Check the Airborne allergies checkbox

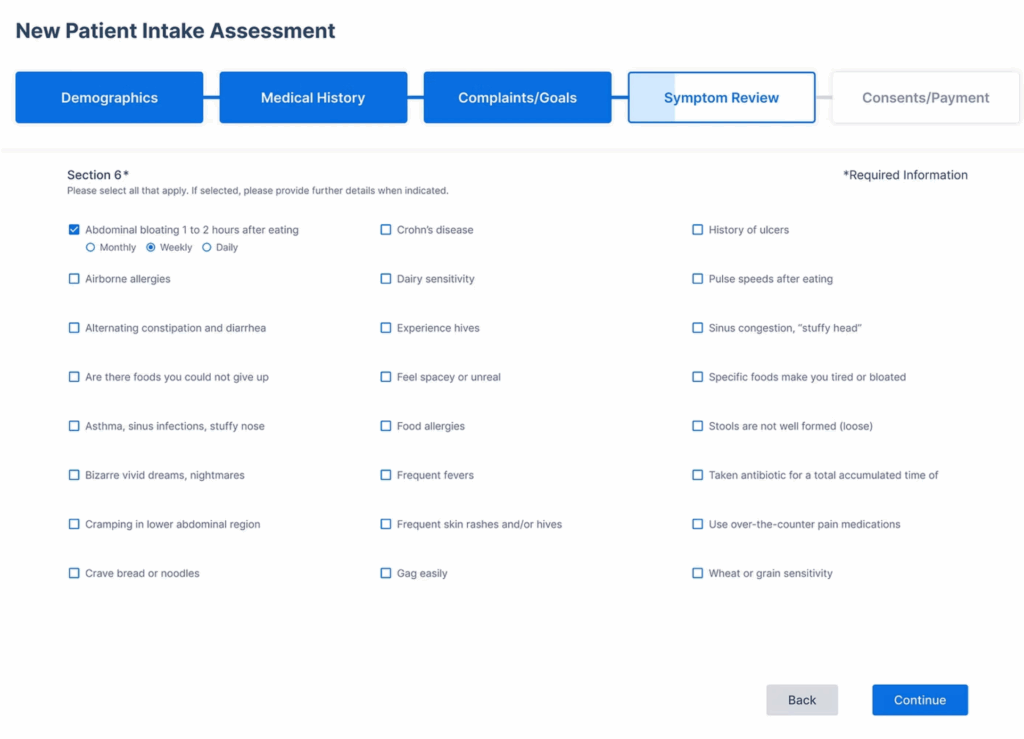[x=74, y=279]
